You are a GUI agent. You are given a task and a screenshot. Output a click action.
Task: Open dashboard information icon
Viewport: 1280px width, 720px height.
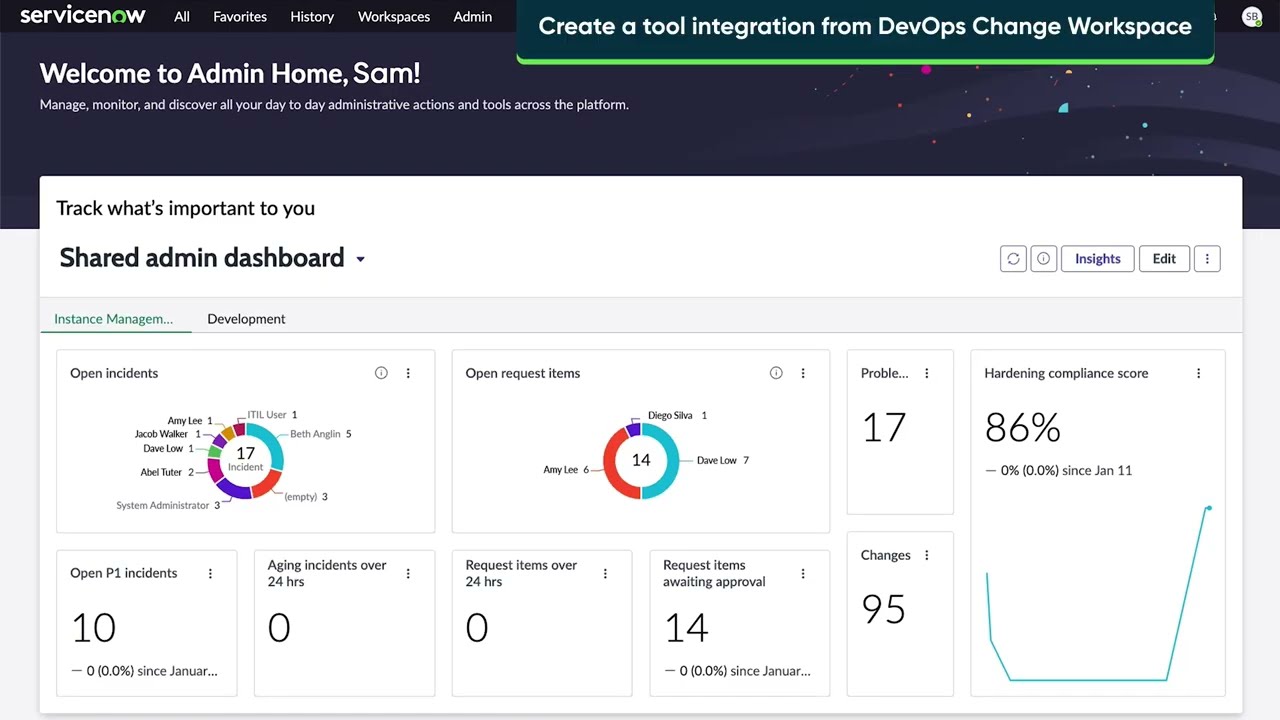click(1043, 258)
